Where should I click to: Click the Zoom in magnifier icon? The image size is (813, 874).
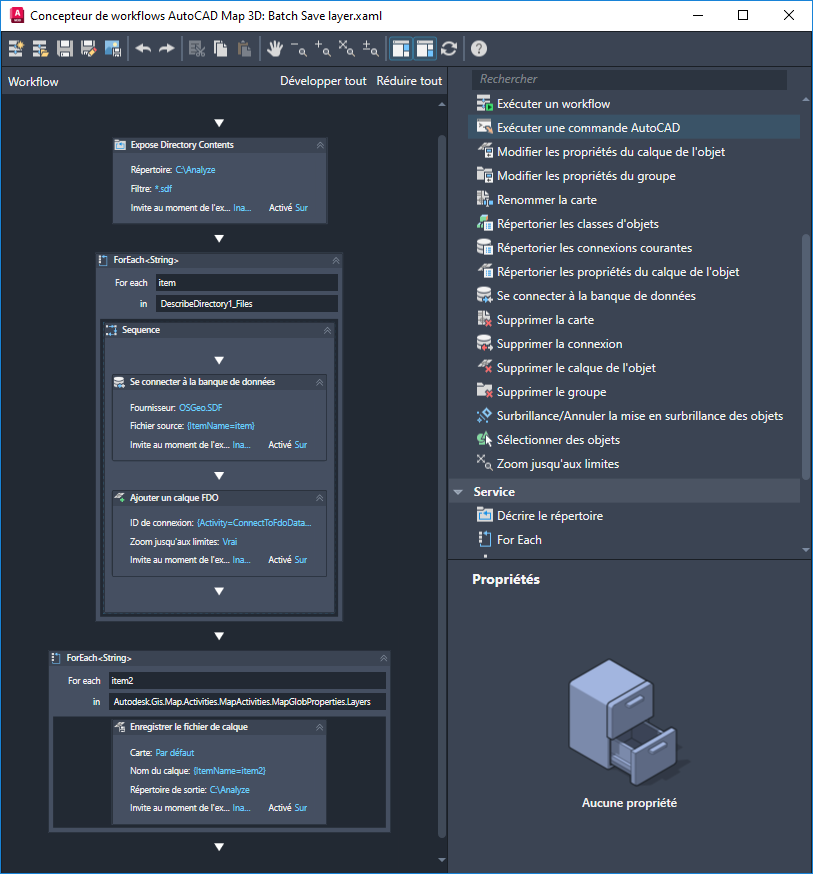tap(323, 49)
